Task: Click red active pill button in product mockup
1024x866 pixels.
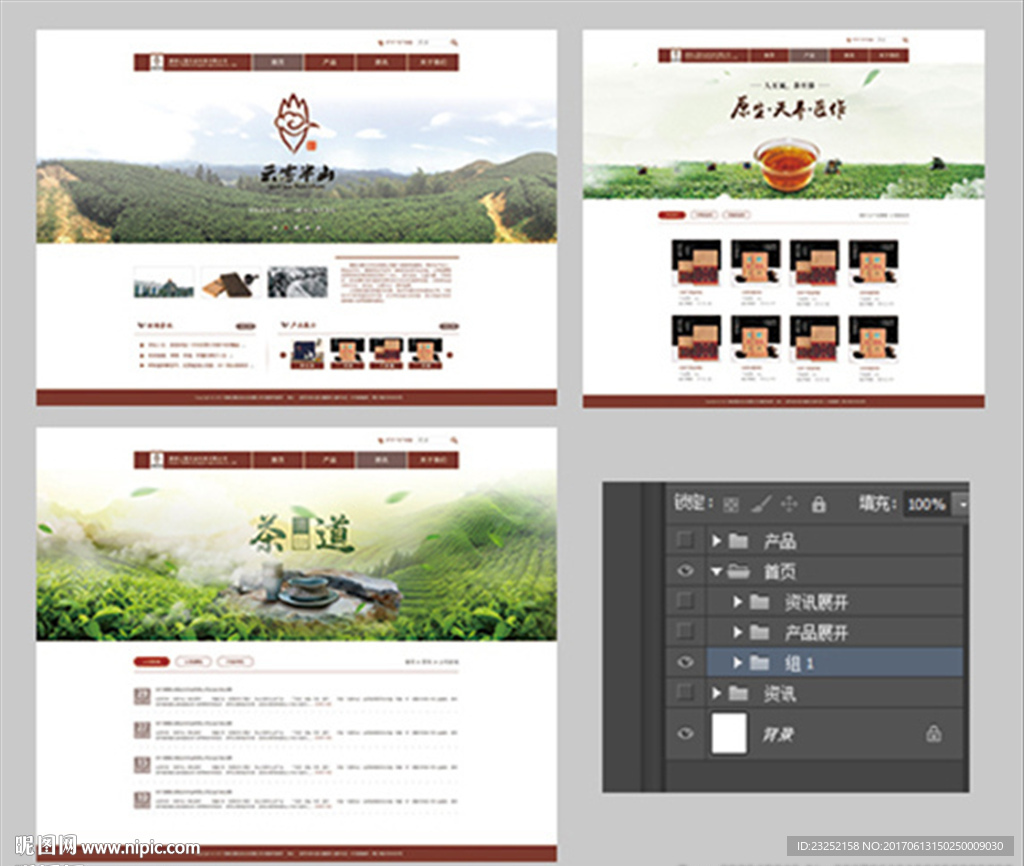Action: [671, 214]
